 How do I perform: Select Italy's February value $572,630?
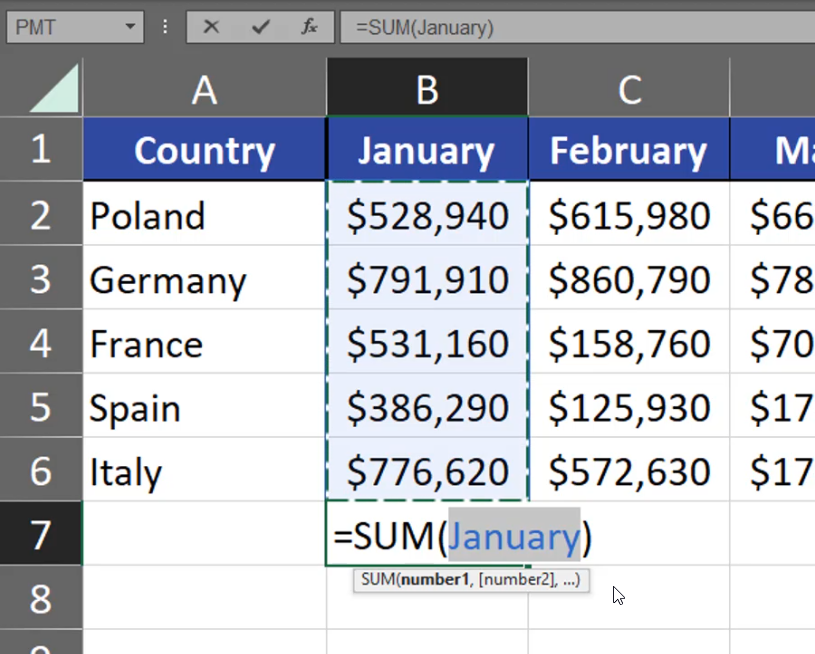point(629,471)
